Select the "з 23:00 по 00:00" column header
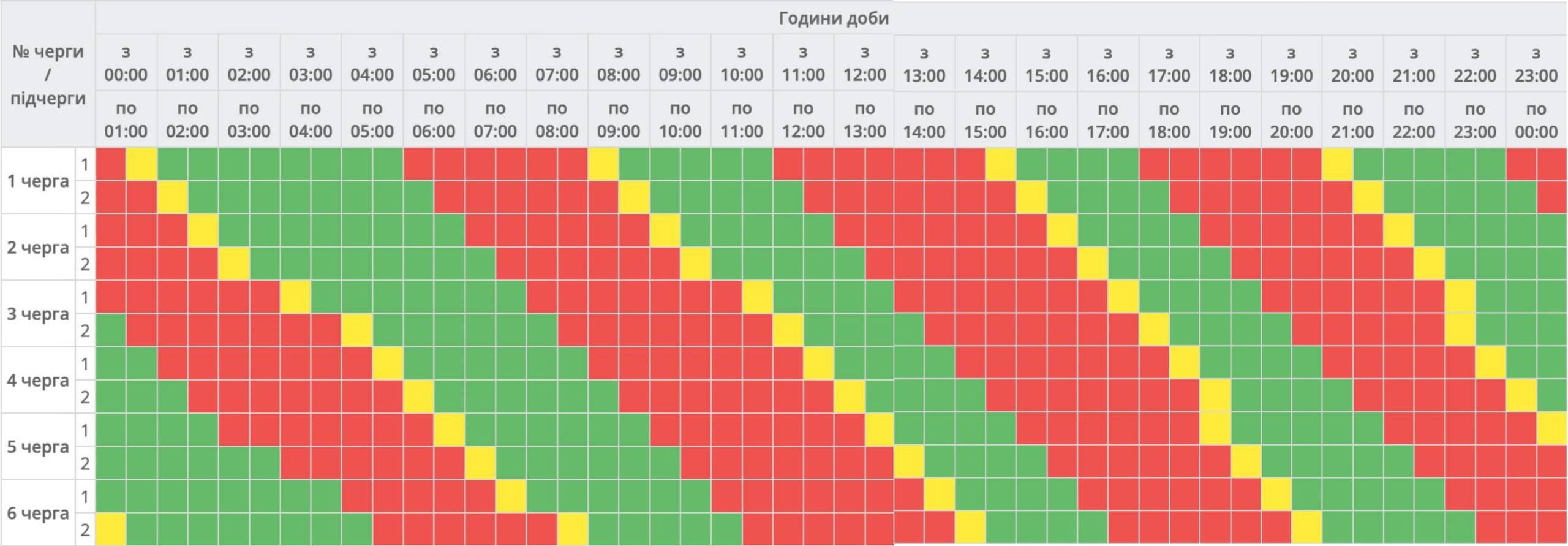Image resolution: width=1568 pixels, height=546 pixels. tap(1536, 92)
